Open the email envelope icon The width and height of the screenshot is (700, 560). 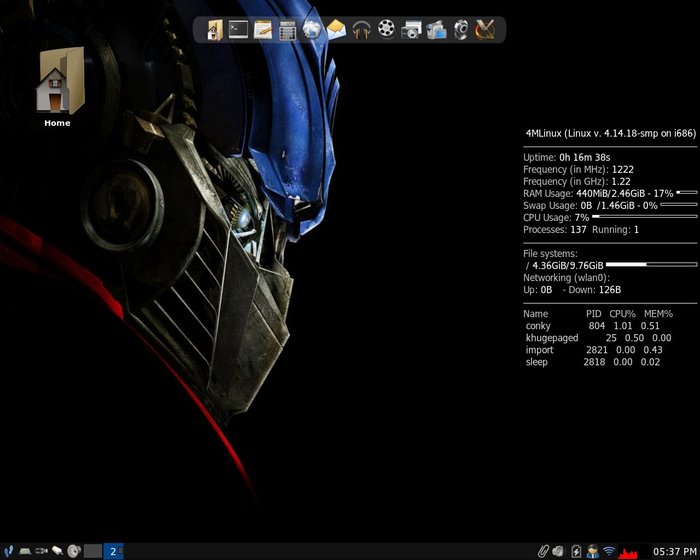click(336, 30)
